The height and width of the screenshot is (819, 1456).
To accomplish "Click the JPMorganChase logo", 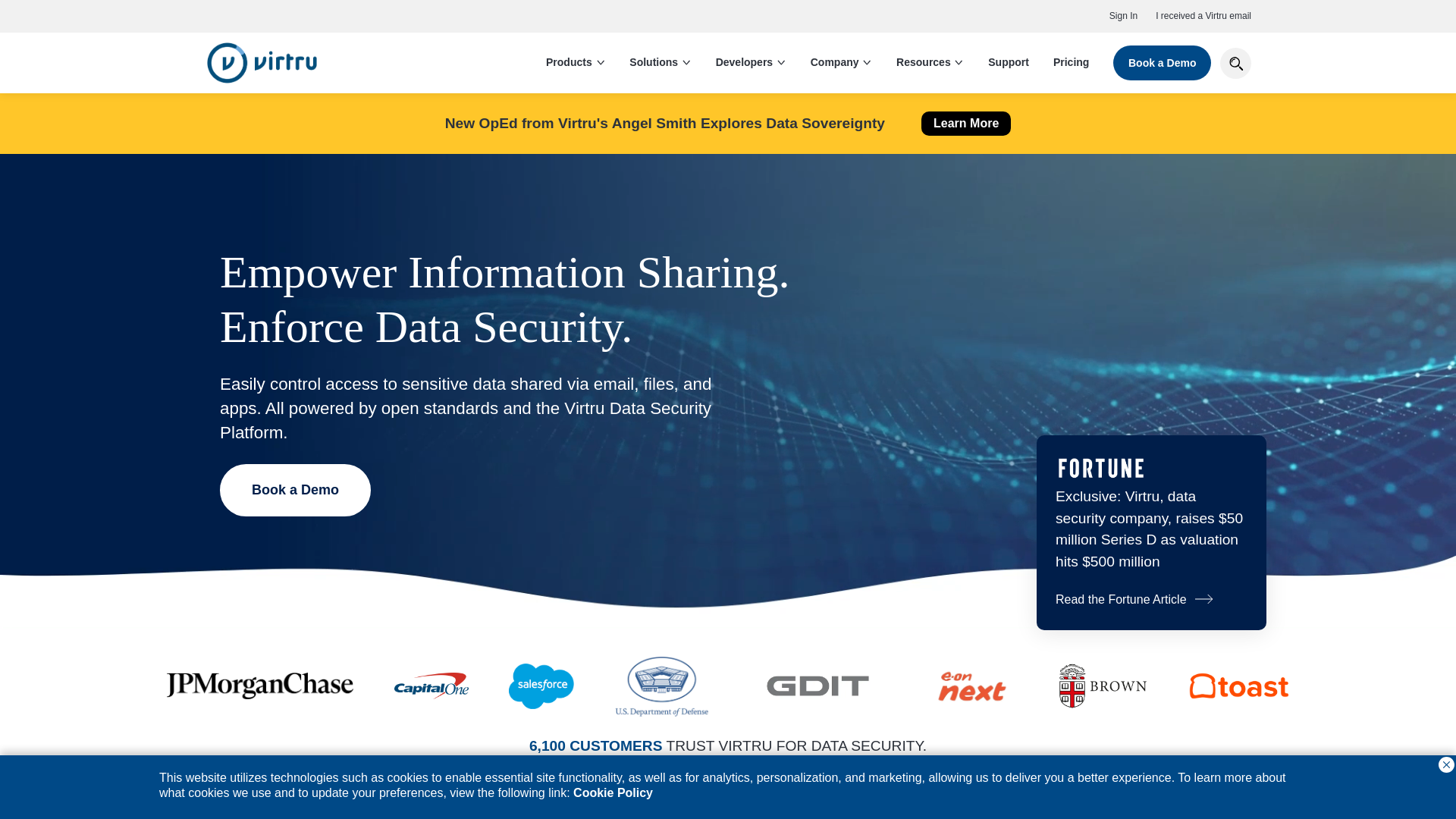I will [x=260, y=686].
